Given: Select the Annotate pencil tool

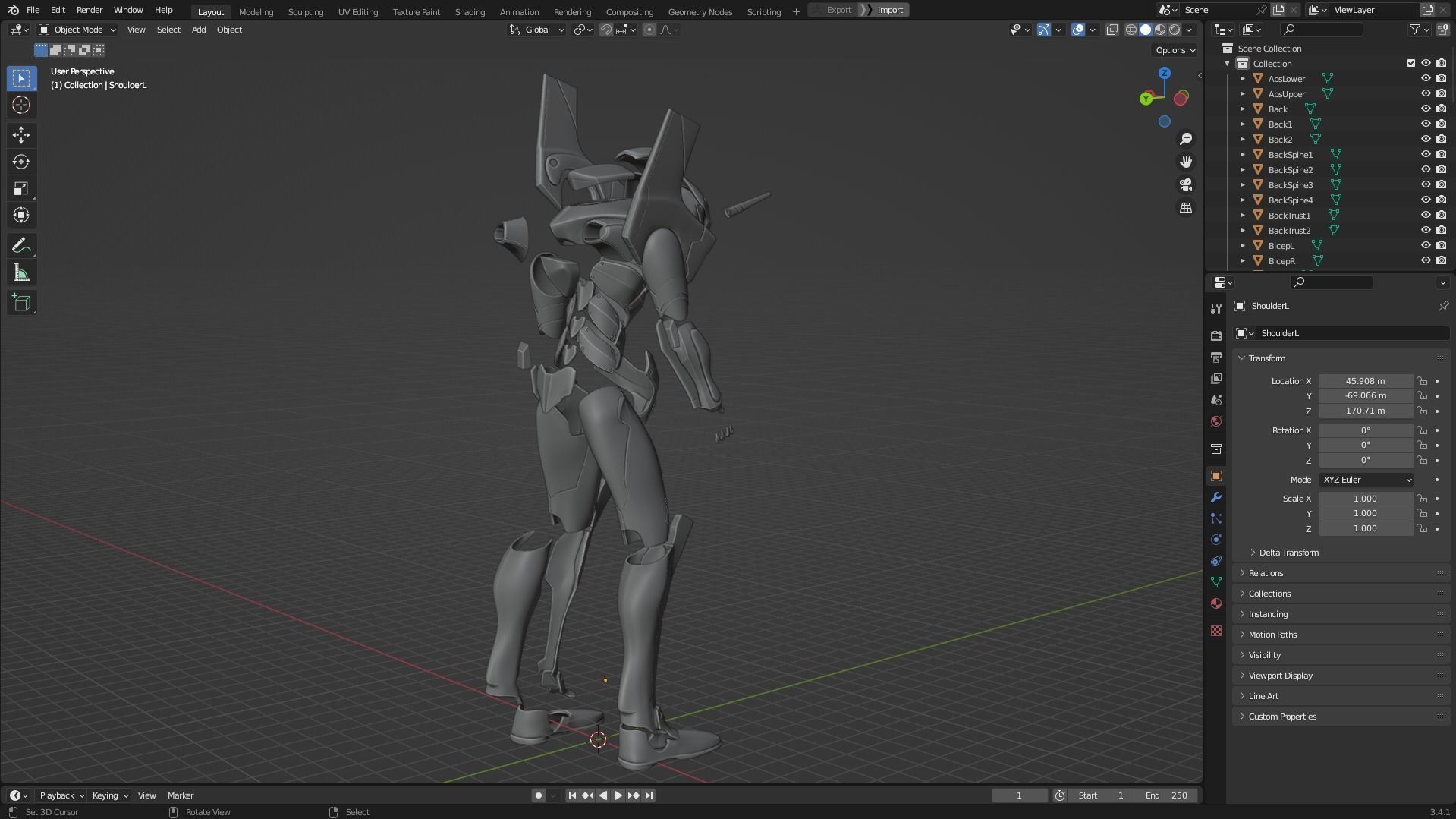Looking at the screenshot, I should tap(21, 246).
